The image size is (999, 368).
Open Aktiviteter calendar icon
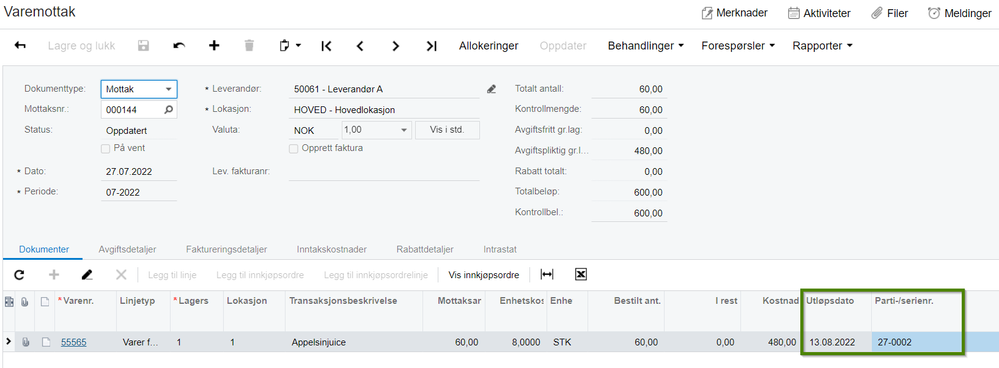coord(794,13)
